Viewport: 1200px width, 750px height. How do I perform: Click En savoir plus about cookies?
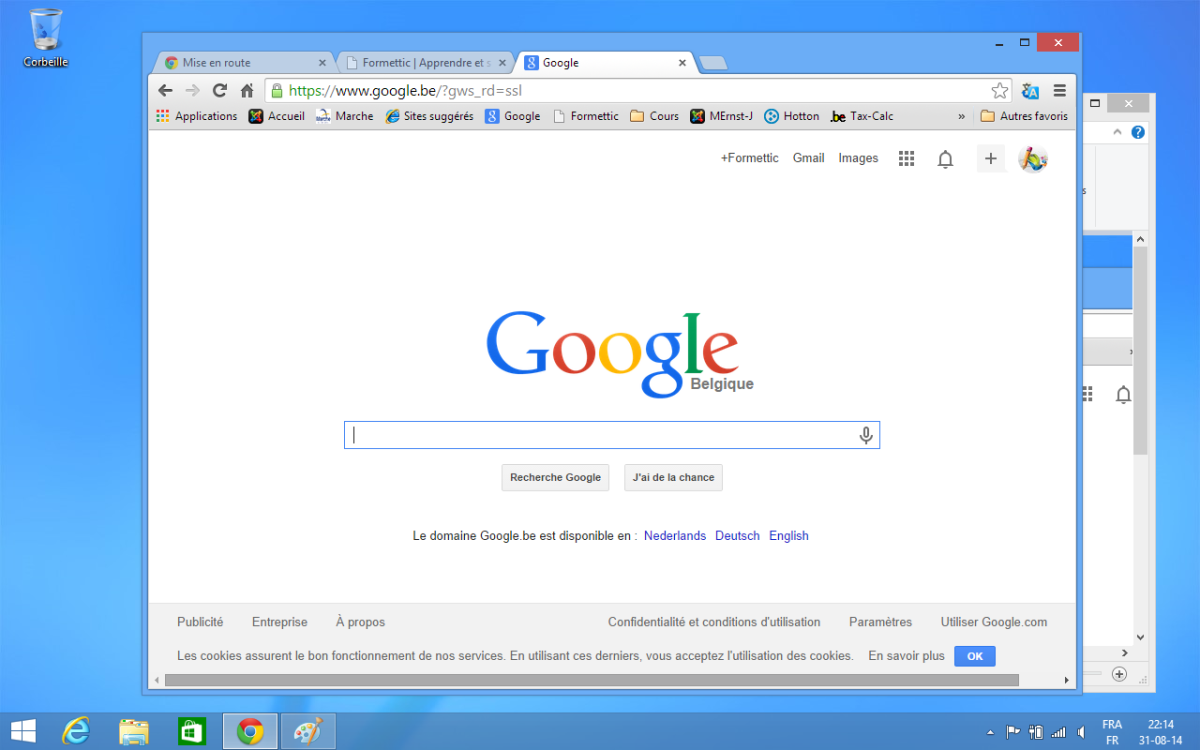point(906,656)
